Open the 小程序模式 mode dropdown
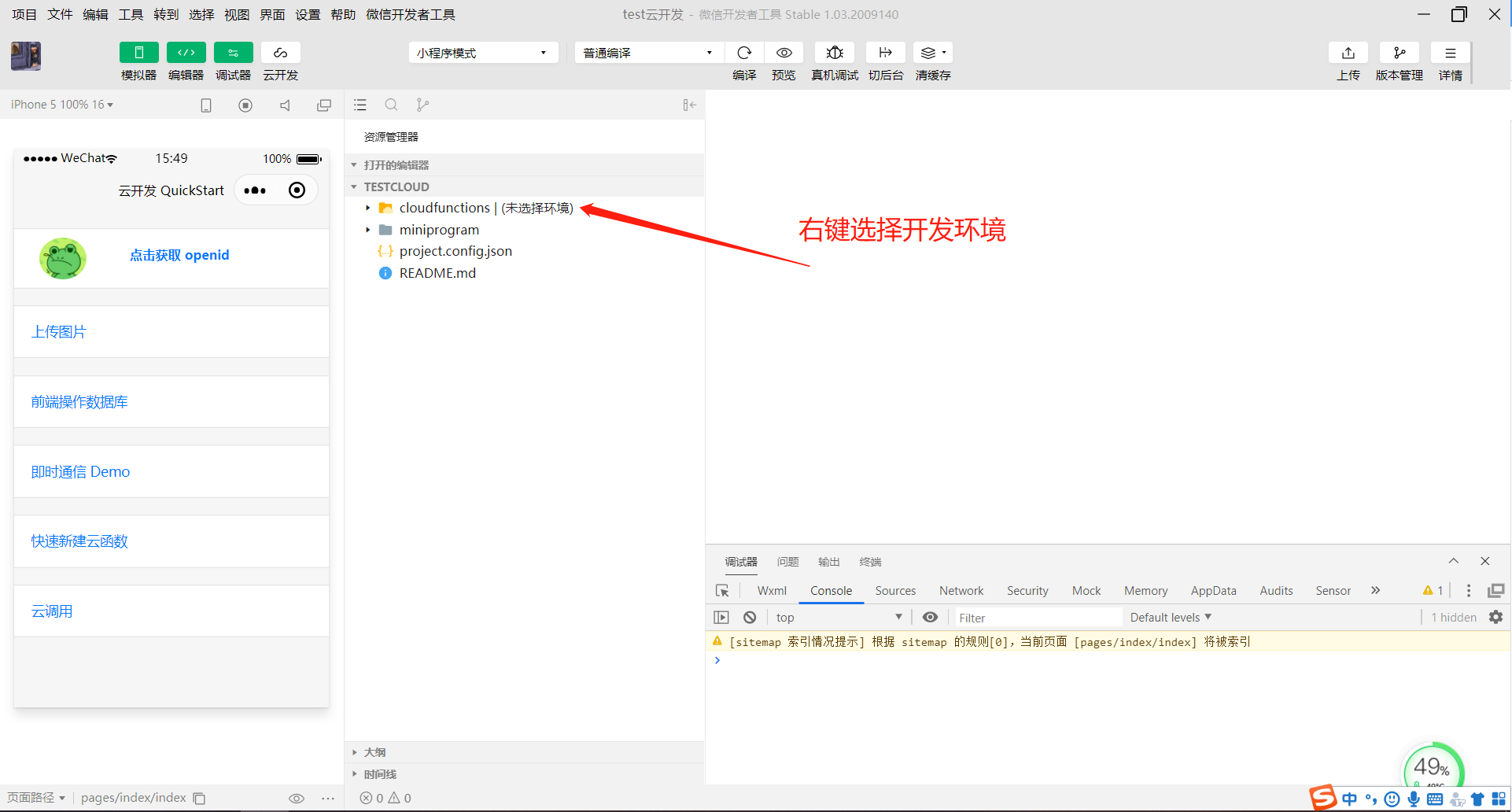The height and width of the screenshot is (812, 1512). point(483,53)
